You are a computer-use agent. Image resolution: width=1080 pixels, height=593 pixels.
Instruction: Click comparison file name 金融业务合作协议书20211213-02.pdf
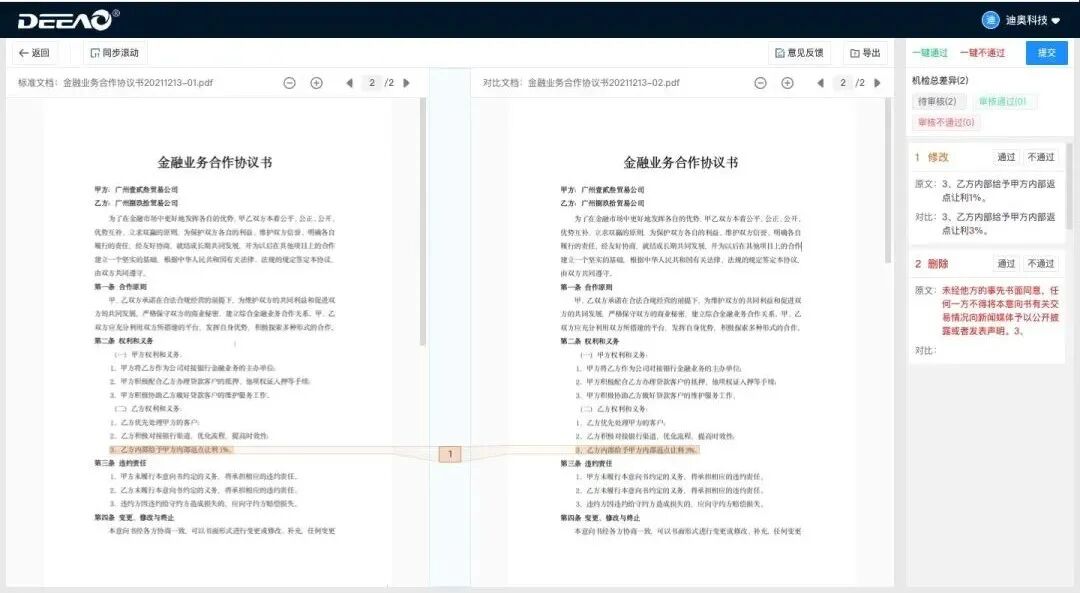(603, 83)
